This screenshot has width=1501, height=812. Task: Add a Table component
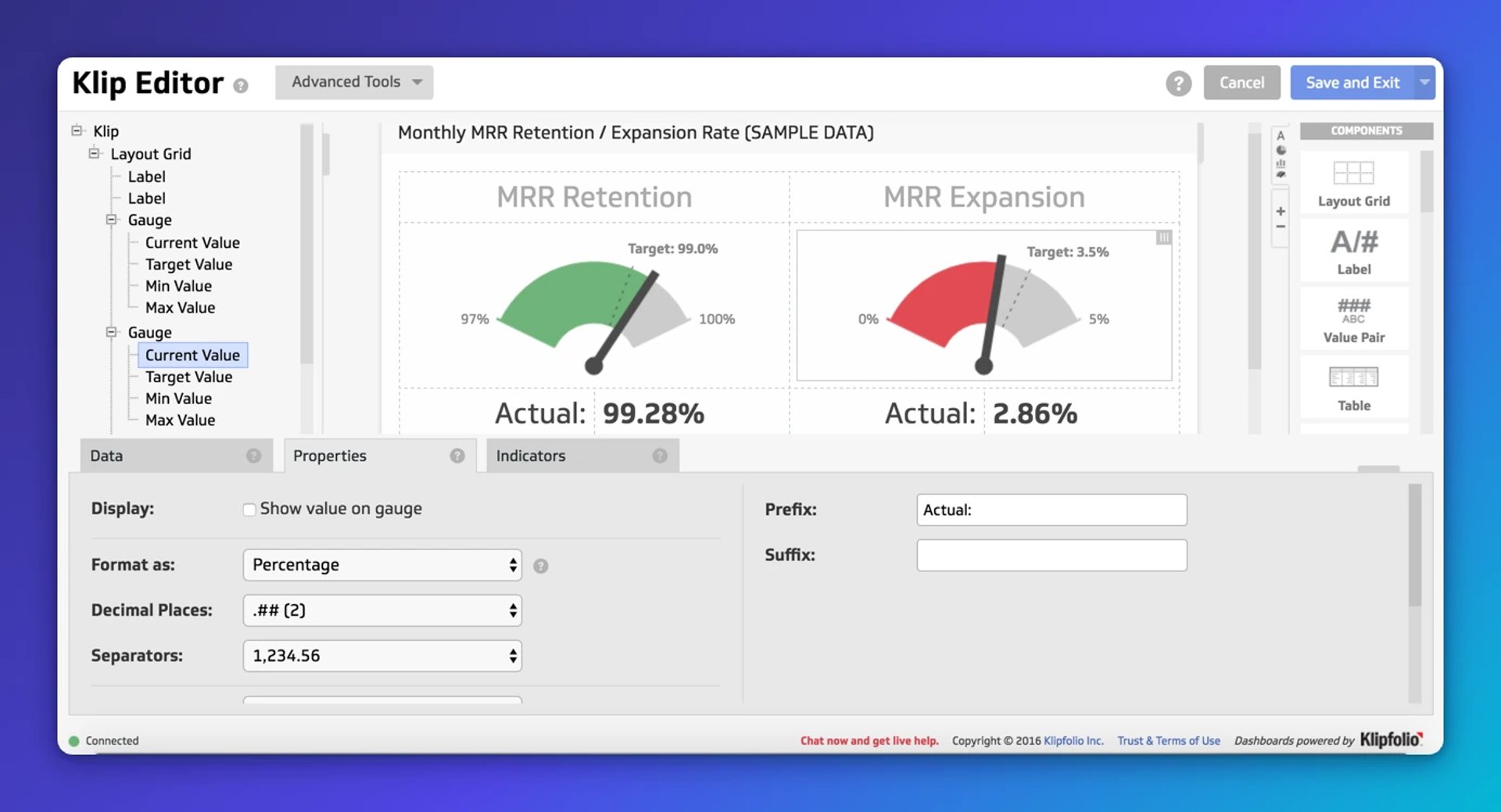(1354, 388)
